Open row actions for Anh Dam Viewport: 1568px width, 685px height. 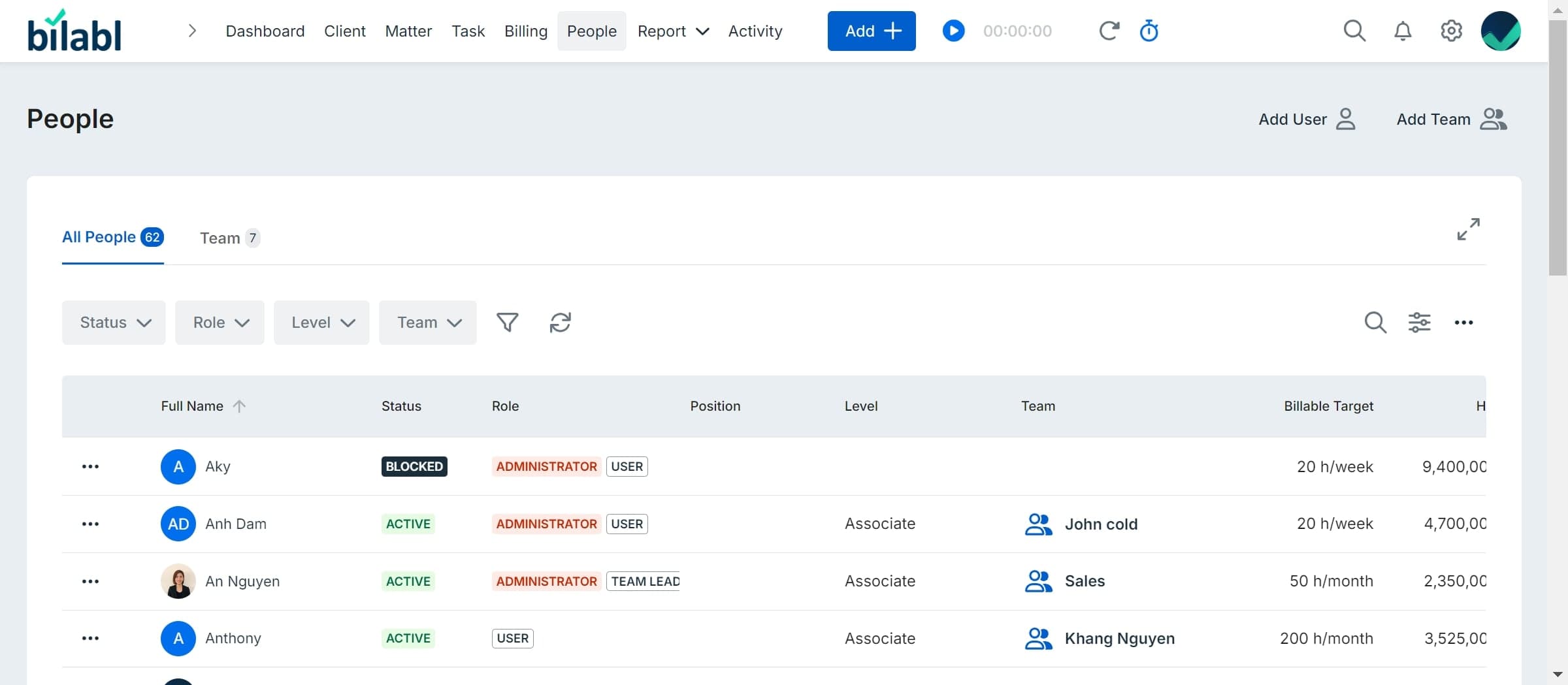pyautogui.click(x=90, y=524)
